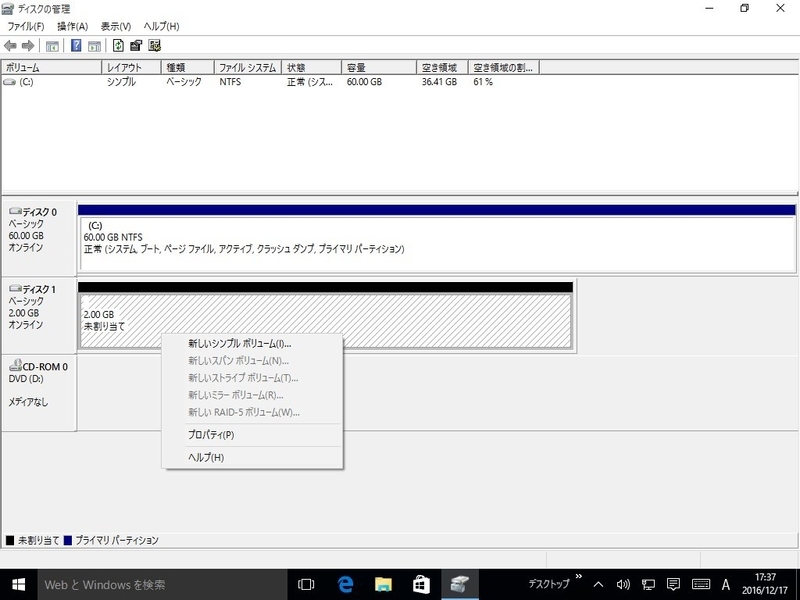
Task: Open Task View in the taskbar
Action: (x=306, y=585)
